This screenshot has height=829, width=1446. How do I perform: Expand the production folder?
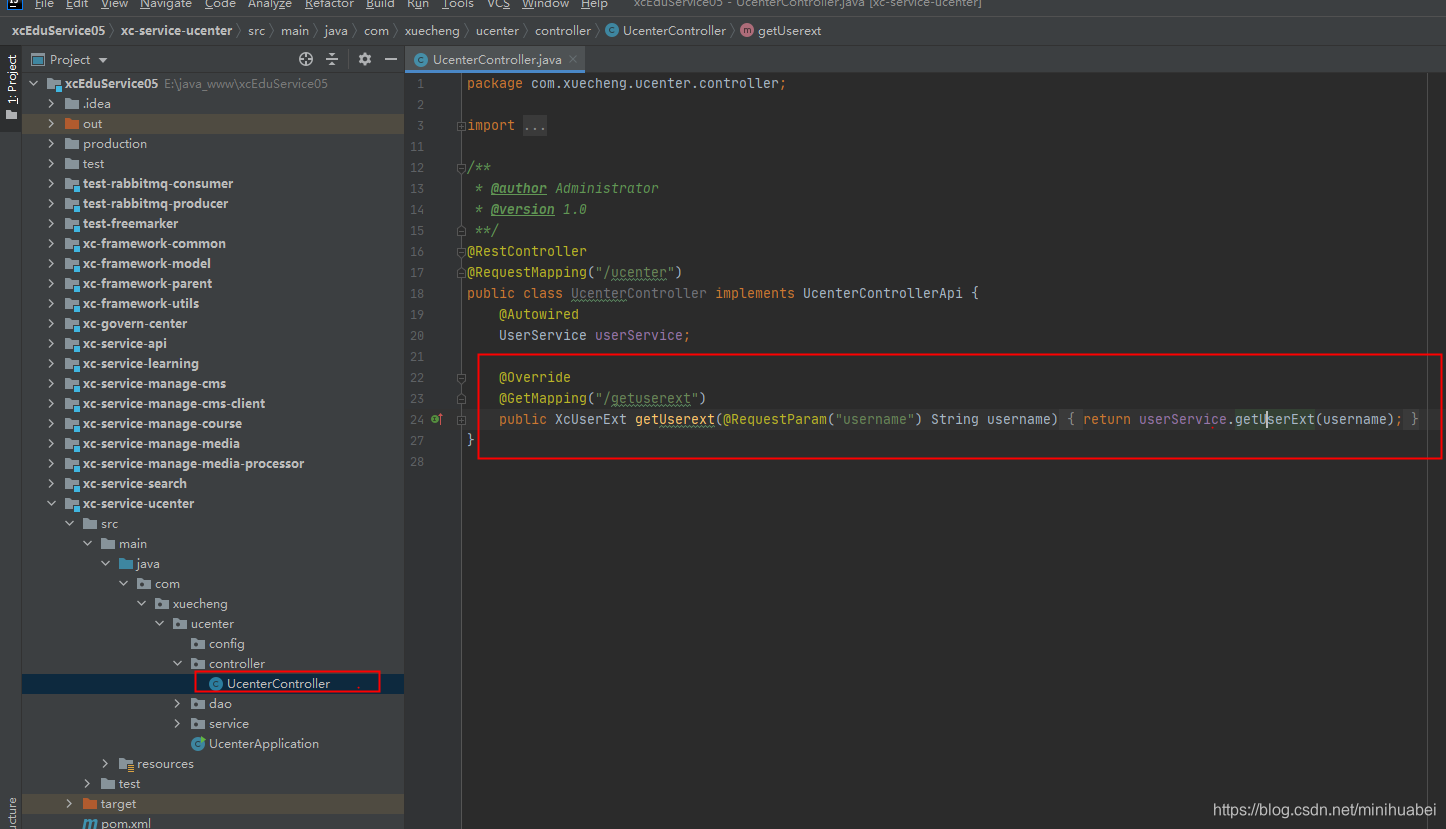click(52, 144)
